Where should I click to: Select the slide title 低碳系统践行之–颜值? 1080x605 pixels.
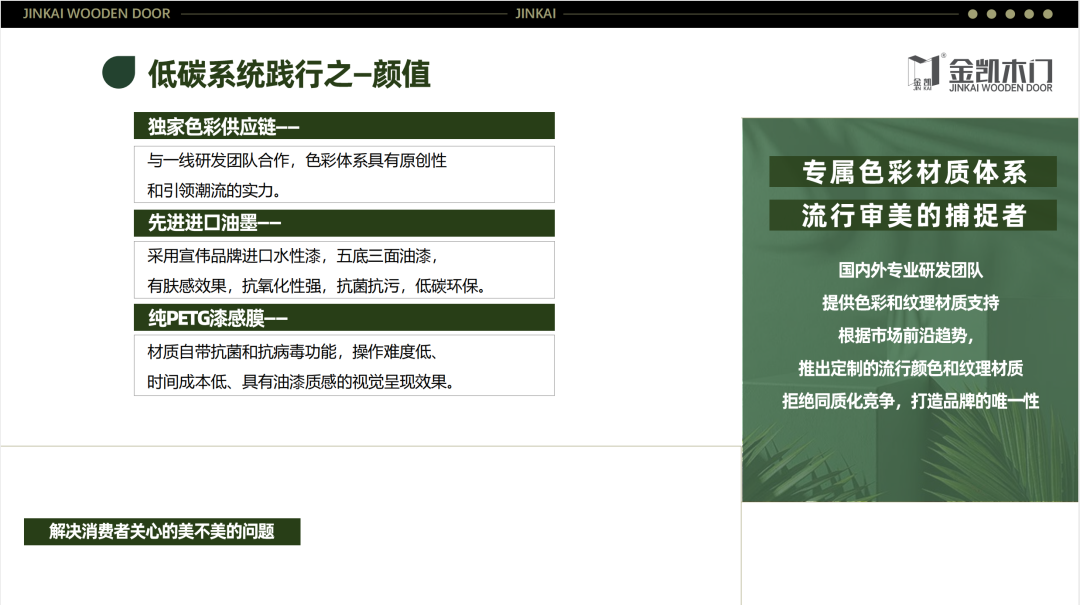click(289, 74)
